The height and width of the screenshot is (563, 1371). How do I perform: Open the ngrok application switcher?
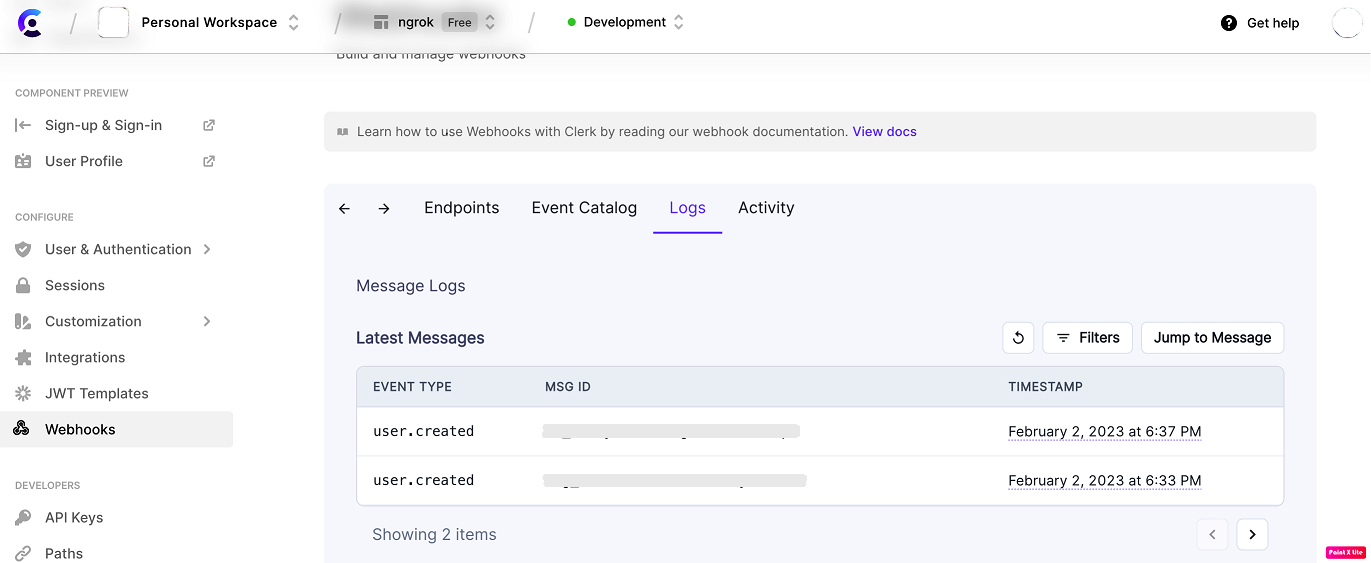tap(490, 22)
